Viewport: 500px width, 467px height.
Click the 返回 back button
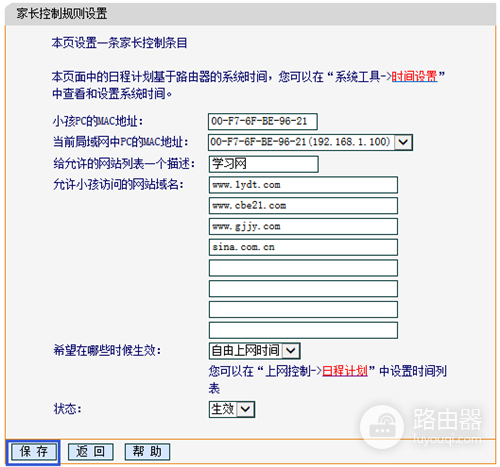(x=91, y=452)
